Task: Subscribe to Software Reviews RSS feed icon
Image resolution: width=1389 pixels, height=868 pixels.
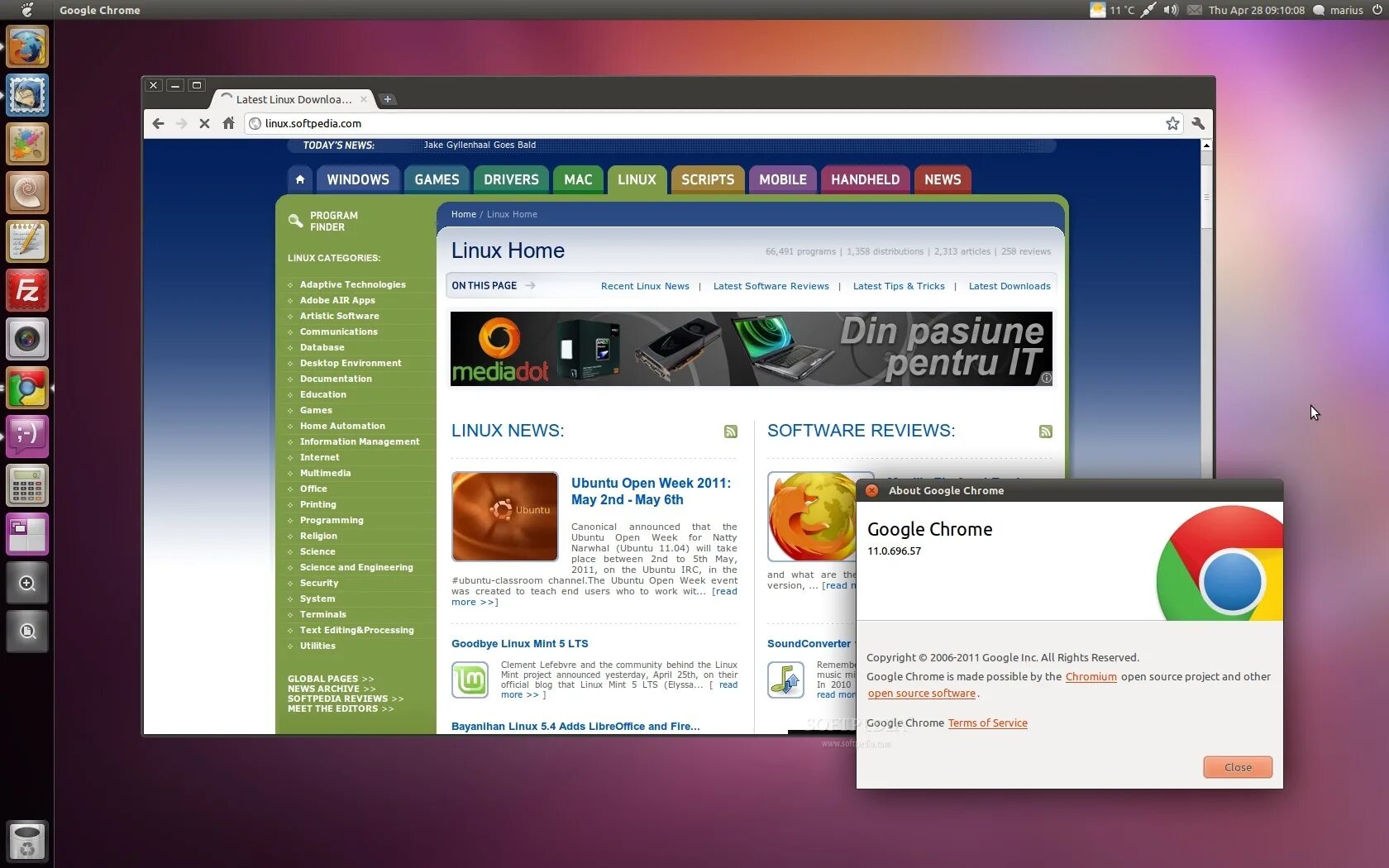Action: (1046, 432)
